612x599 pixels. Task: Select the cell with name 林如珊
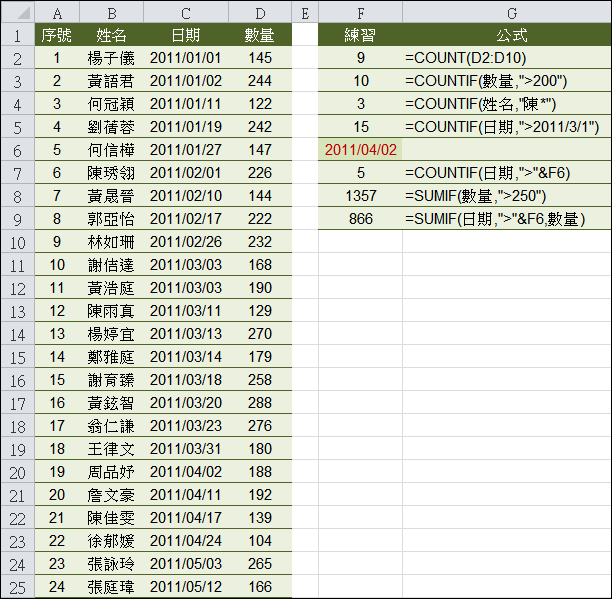[112, 242]
